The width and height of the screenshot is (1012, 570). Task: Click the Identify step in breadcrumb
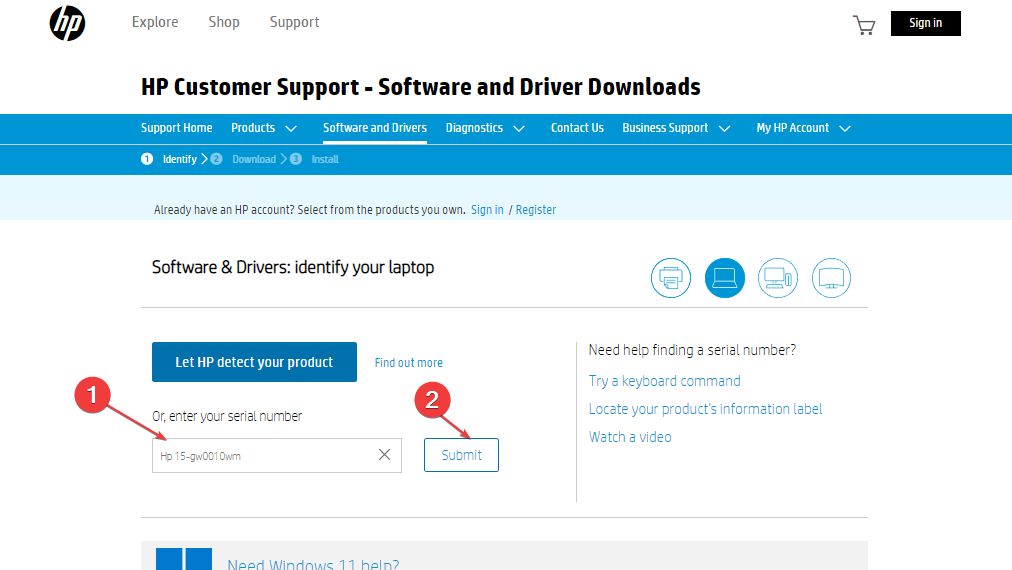(x=179, y=159)
